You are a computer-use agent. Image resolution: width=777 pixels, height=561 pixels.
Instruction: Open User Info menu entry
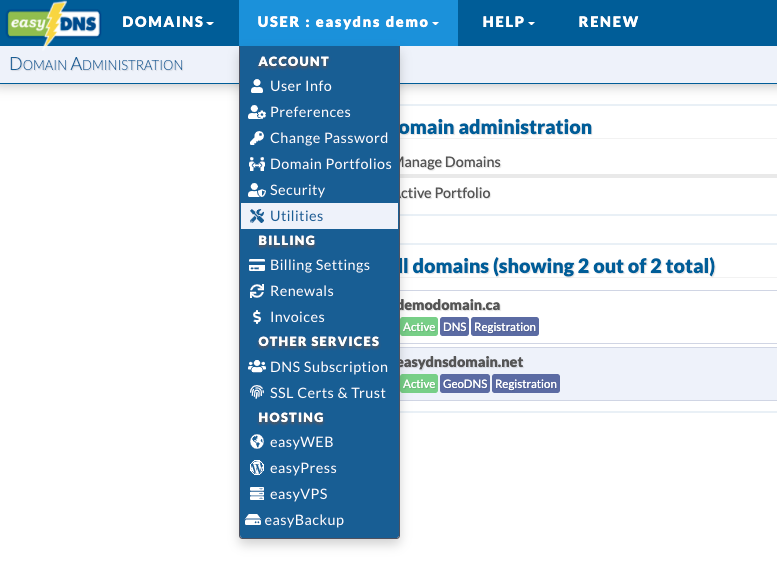[x=319, y=86]
